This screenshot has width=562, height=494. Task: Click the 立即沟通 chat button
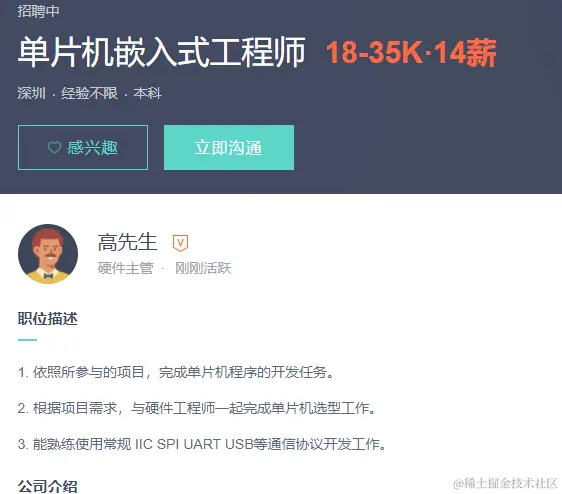[229, 147]
